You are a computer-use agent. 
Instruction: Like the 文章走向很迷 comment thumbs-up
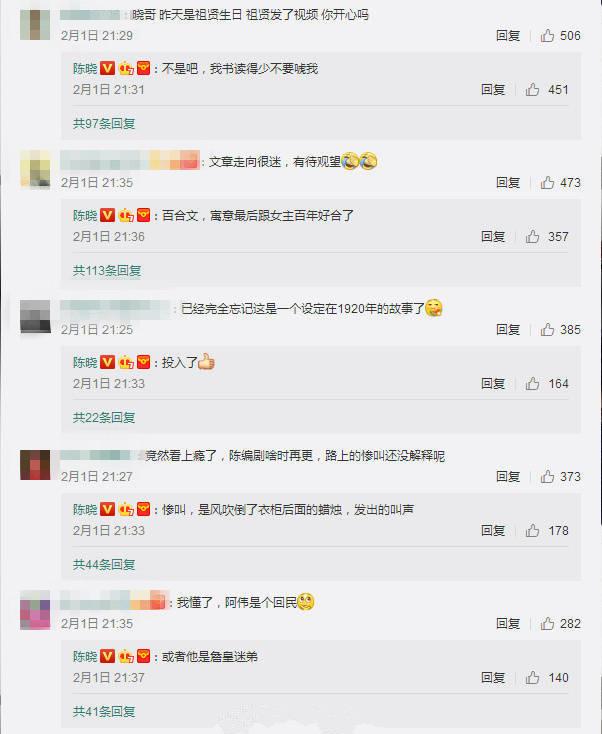(x=547, y=183)
